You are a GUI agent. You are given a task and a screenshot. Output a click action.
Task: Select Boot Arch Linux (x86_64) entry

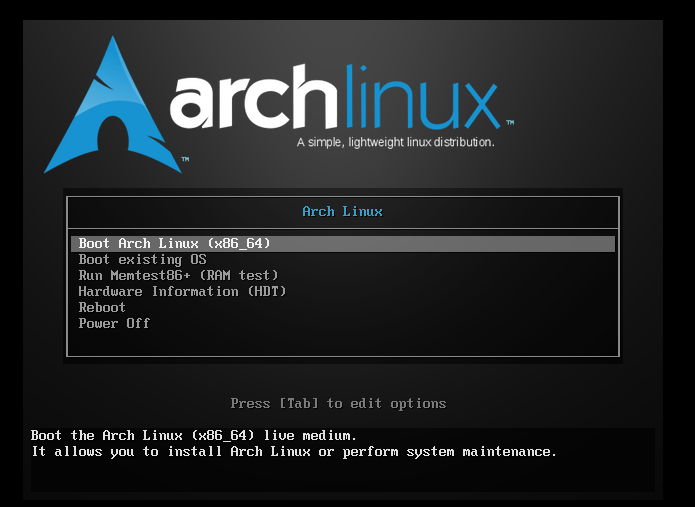coord(343,244)
